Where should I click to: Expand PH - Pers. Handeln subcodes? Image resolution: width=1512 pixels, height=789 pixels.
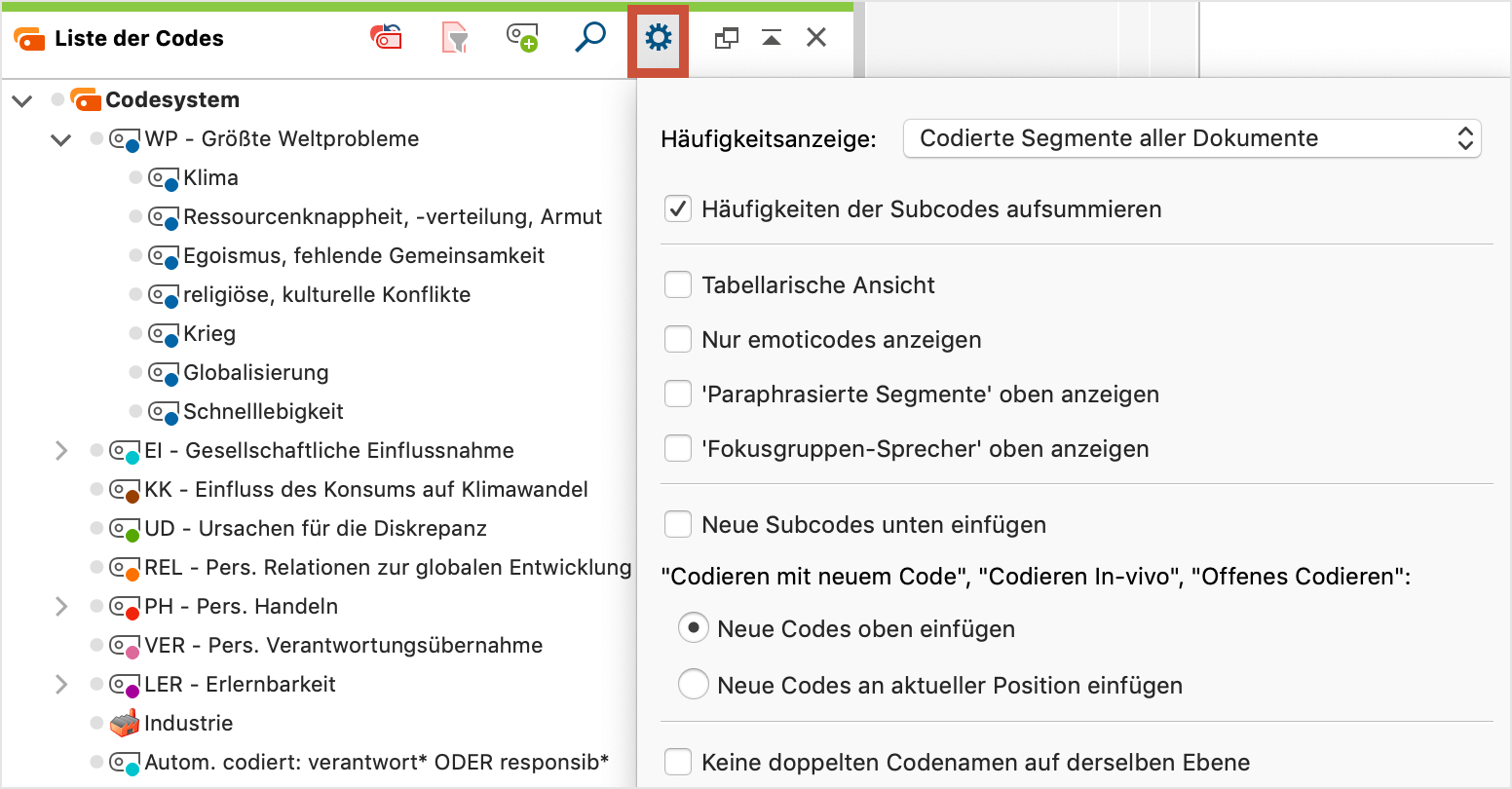[61, 606]
